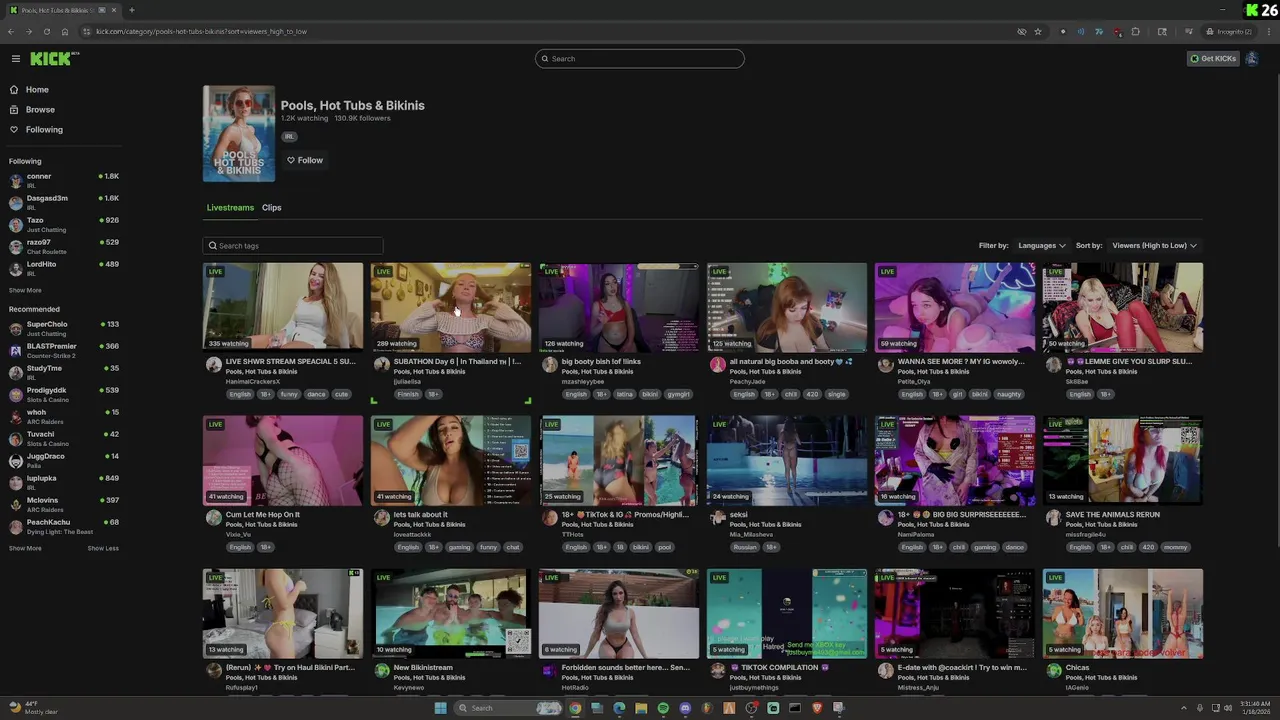Open the New Bikinistream stream title
Image resolution: width=1280 pixels, height=720 pixels.
pyautogui.click(x=423, y=668)
